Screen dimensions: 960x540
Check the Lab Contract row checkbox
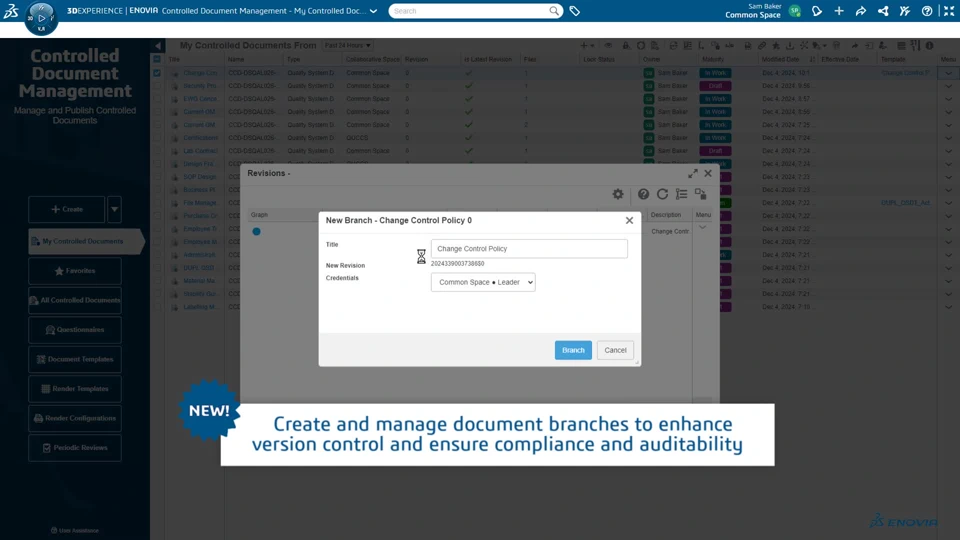tap(157, 151)
